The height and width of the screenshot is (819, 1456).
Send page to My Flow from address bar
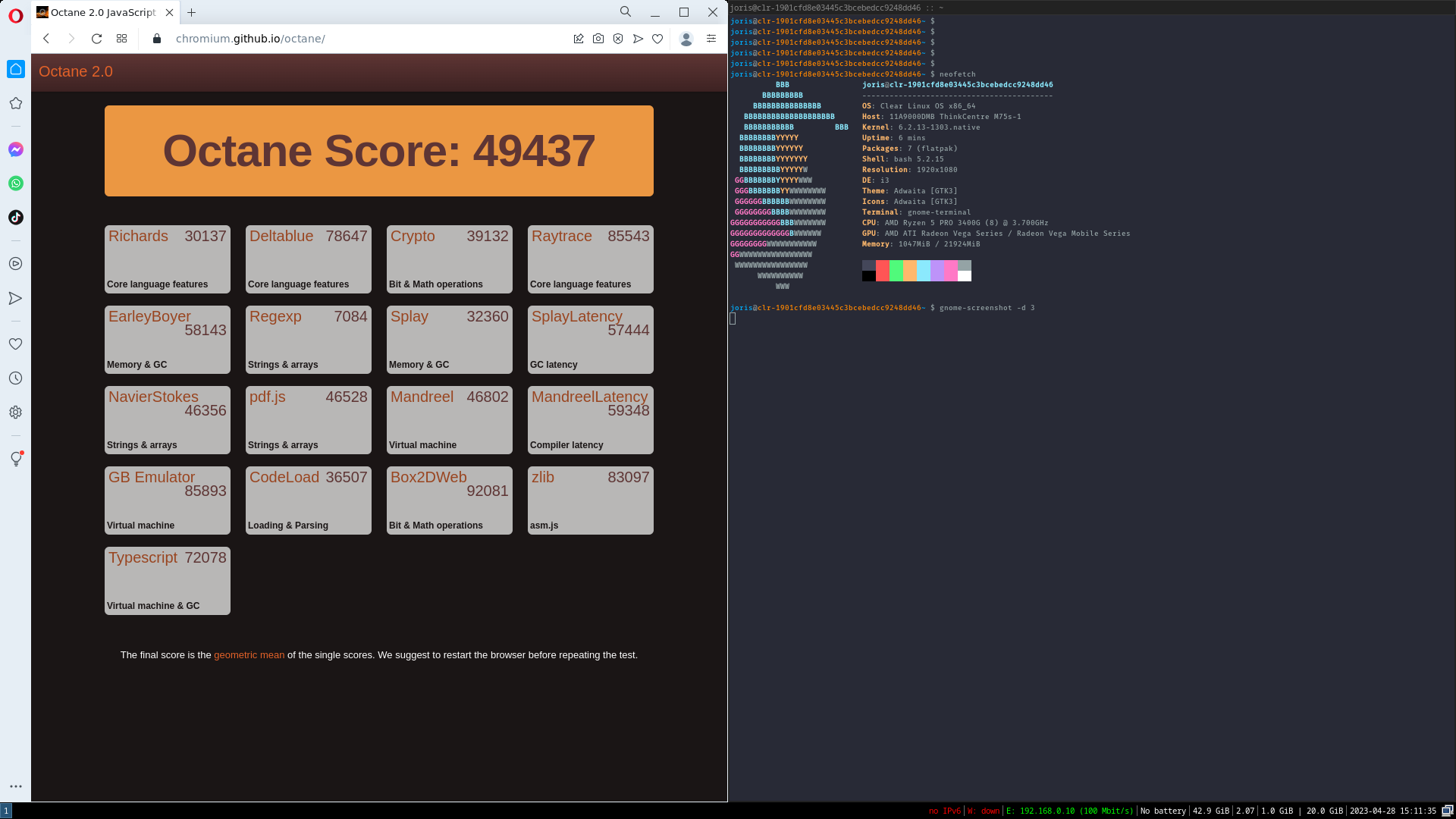[638, 39]
